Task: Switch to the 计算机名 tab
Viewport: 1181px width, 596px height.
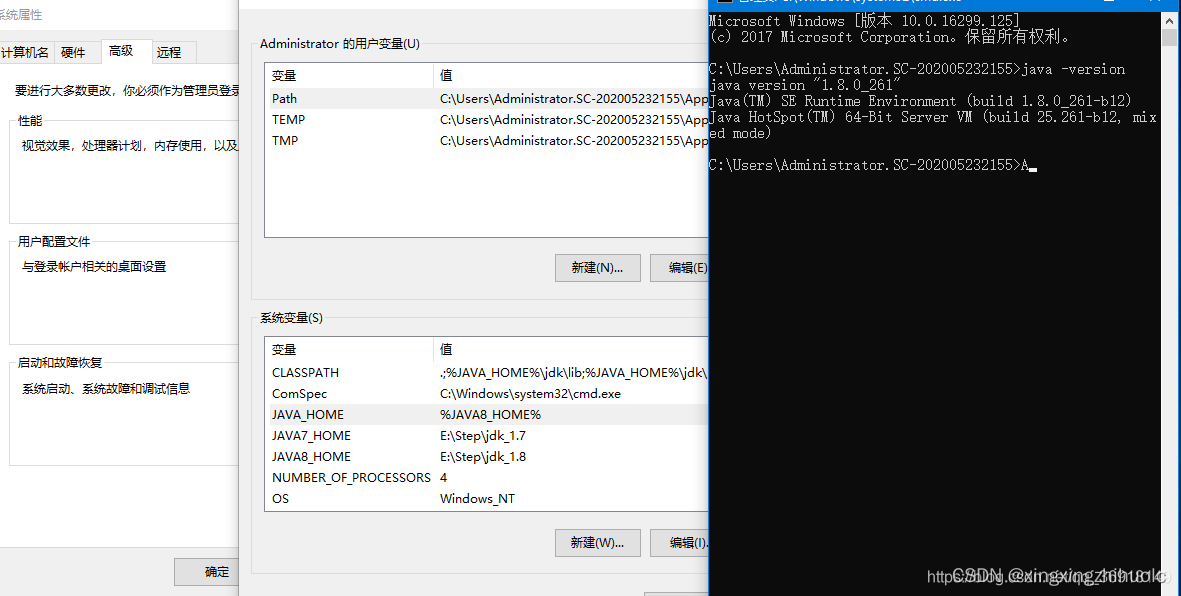Action: [x=25, y=52]
